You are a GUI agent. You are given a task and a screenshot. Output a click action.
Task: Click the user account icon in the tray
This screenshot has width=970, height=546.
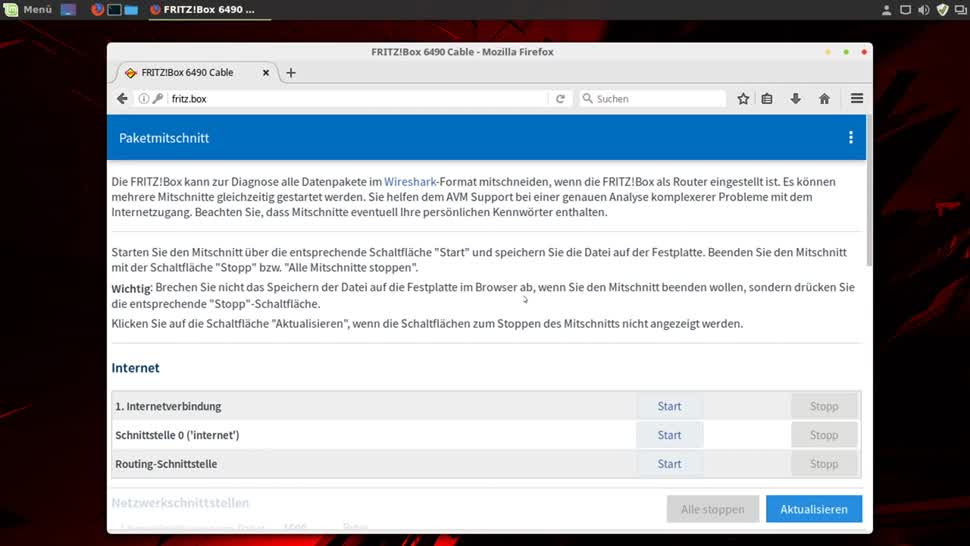point(886,9)
